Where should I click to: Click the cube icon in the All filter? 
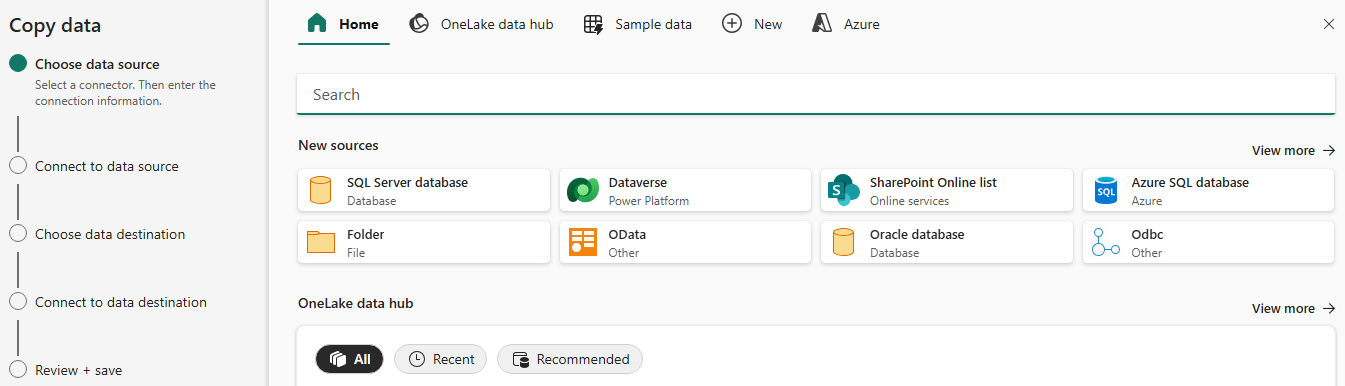tap(337, 359)
